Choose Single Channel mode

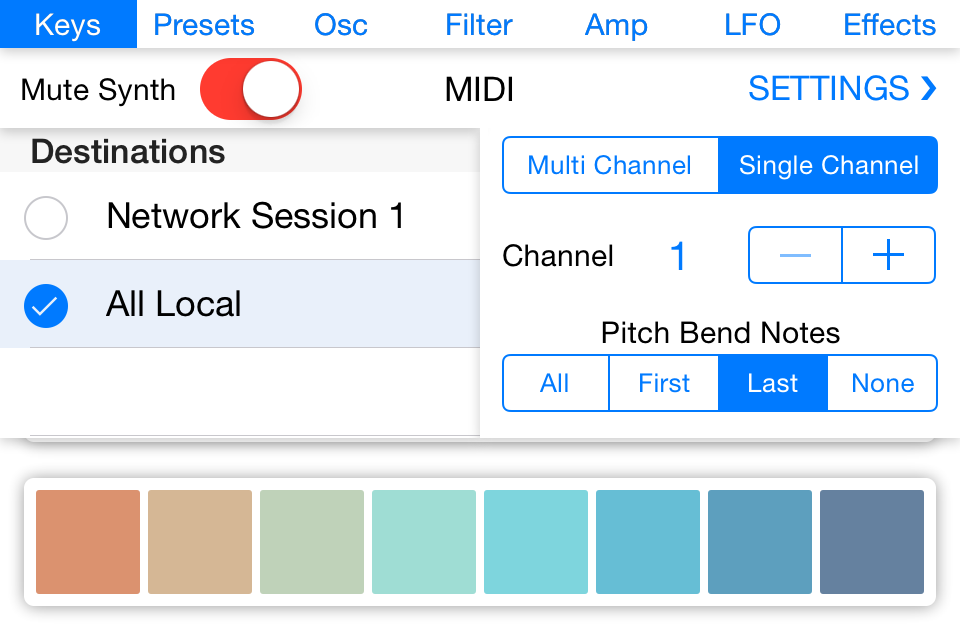point(828,165)
